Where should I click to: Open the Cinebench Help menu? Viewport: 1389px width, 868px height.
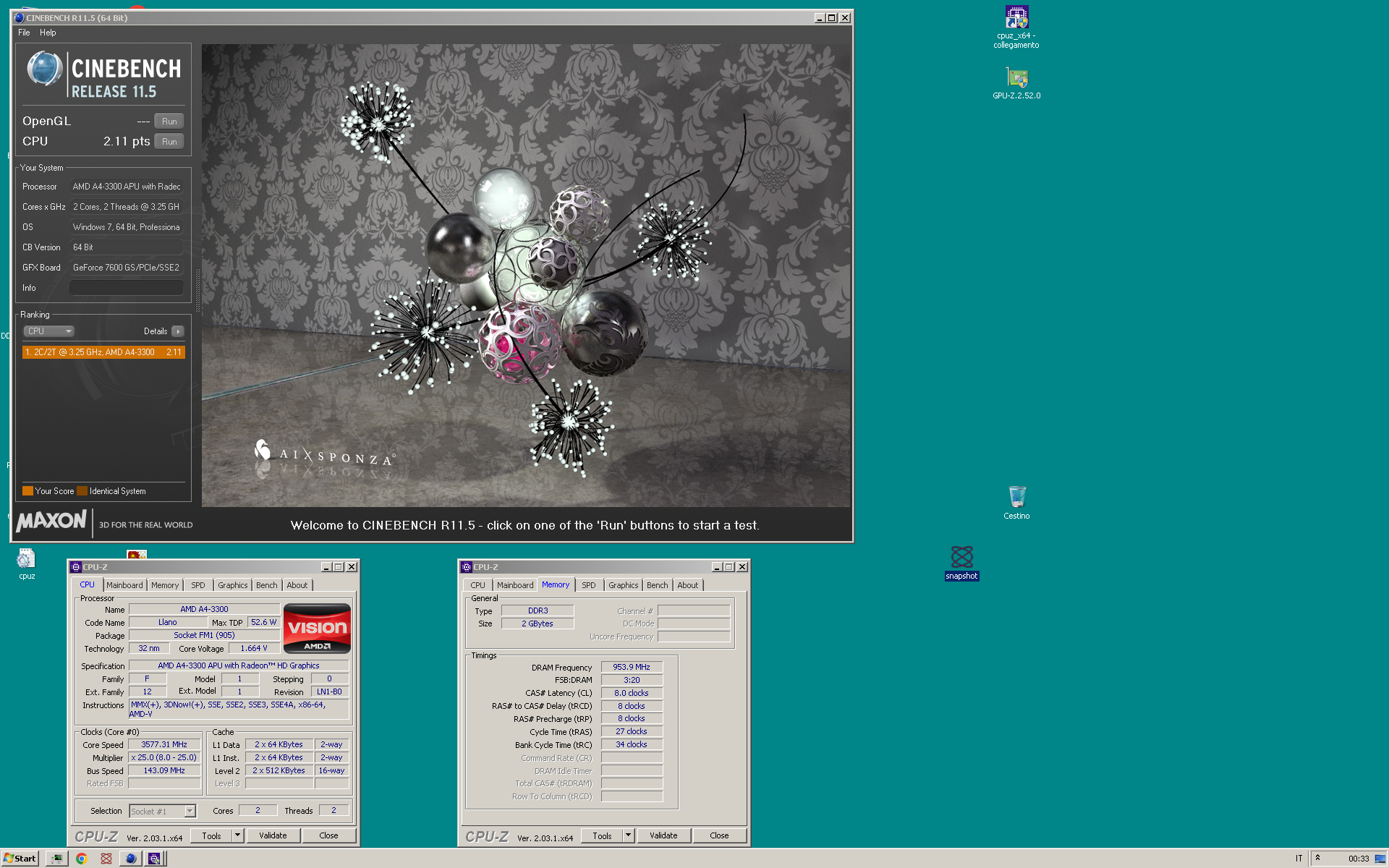coord(48,33)
